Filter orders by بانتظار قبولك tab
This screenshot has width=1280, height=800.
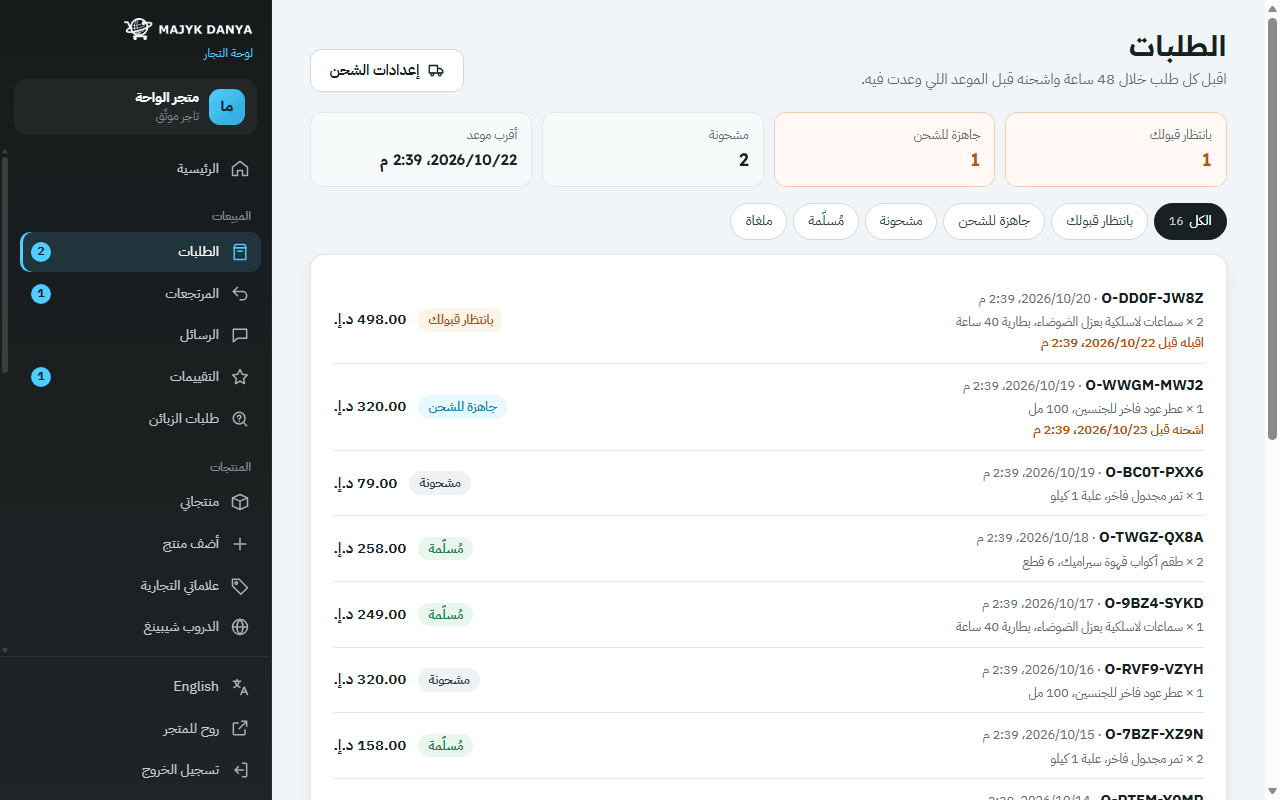click(1099, 221)
